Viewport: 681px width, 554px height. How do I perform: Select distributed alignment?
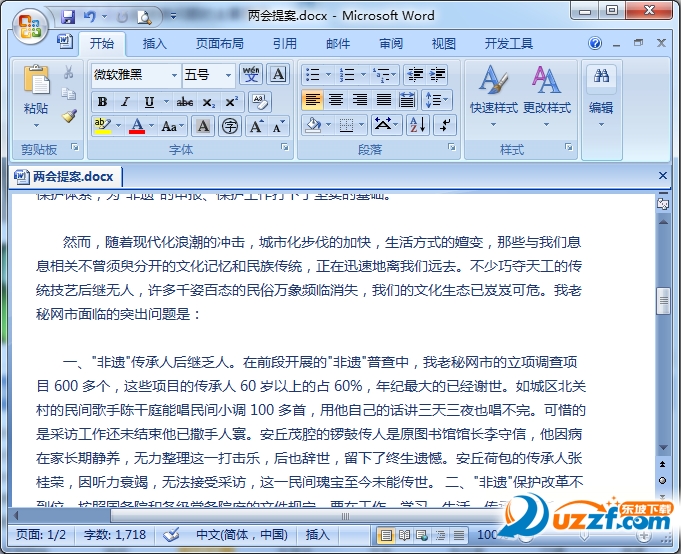[x=407, y=100]
